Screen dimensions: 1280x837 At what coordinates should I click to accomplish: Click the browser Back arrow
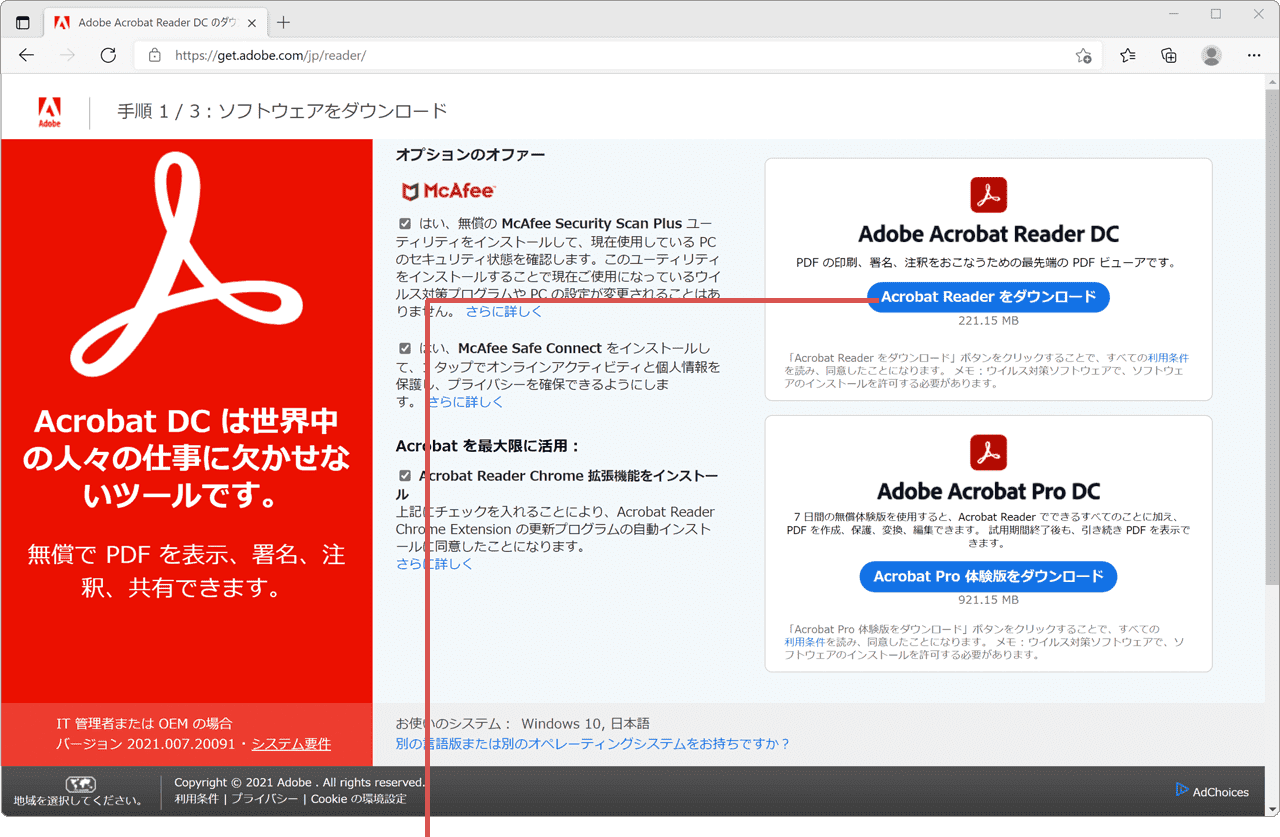click(27, 55)
